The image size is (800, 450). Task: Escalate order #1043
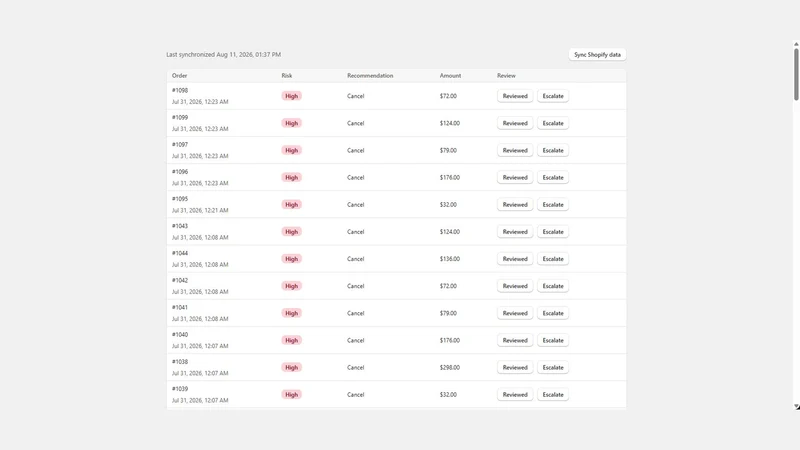pos(553,232)
